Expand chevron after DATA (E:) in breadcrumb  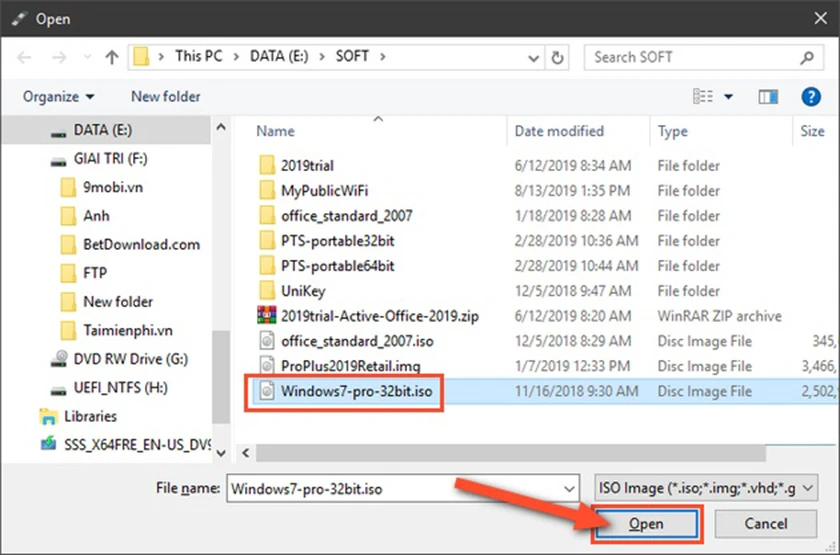click(322, 57)
